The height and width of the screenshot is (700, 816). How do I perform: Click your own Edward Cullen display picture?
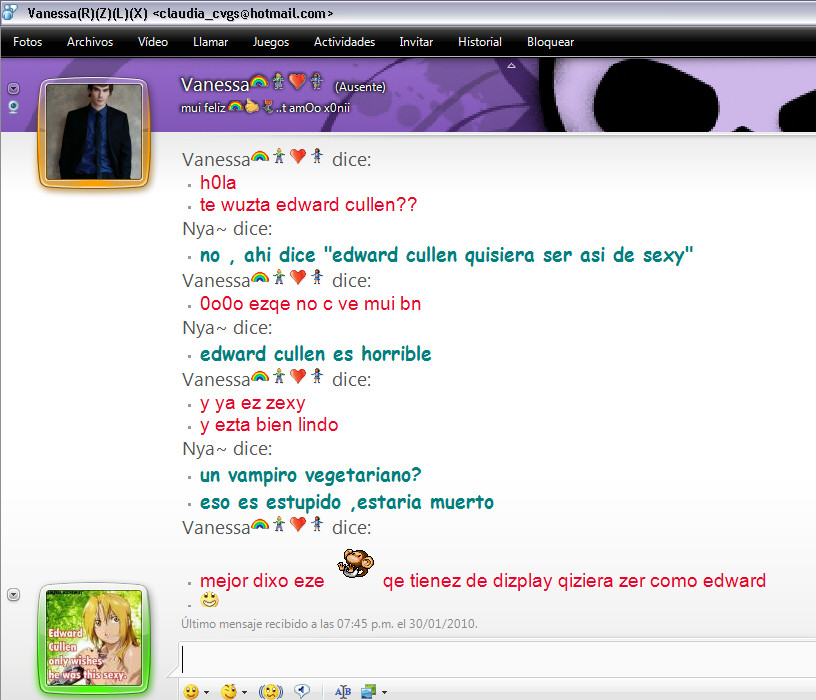coord(94,638)
